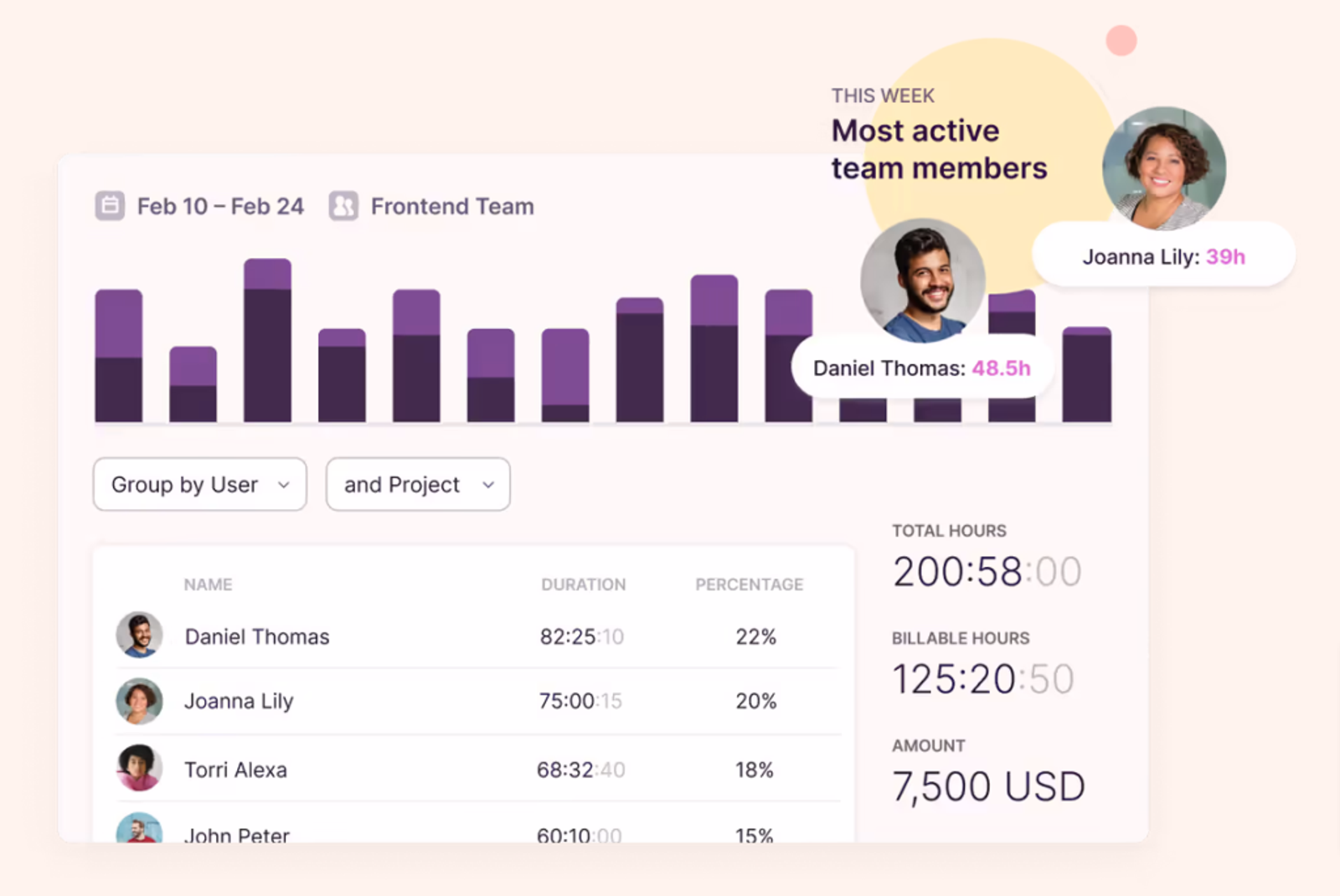
Task: Click Daniel Thomas's avatar in the table
Action: 139,635
